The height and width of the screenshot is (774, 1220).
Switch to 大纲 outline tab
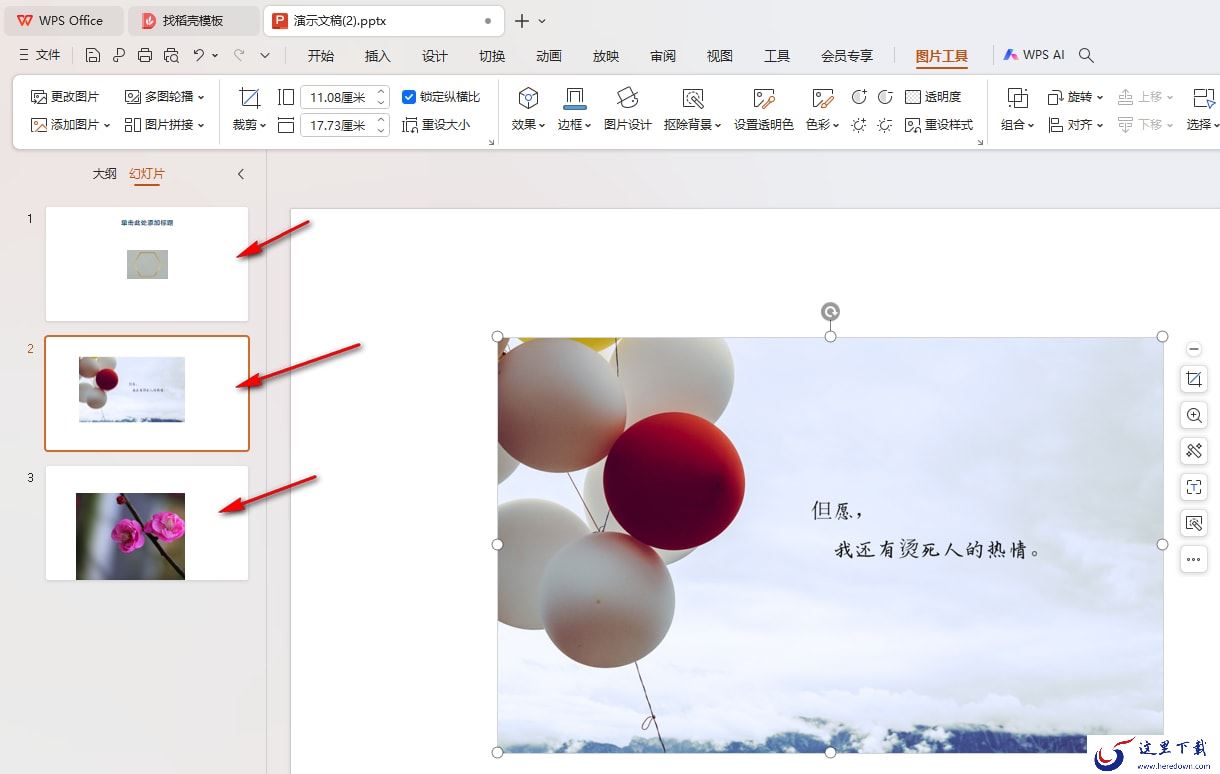point(105,174)
